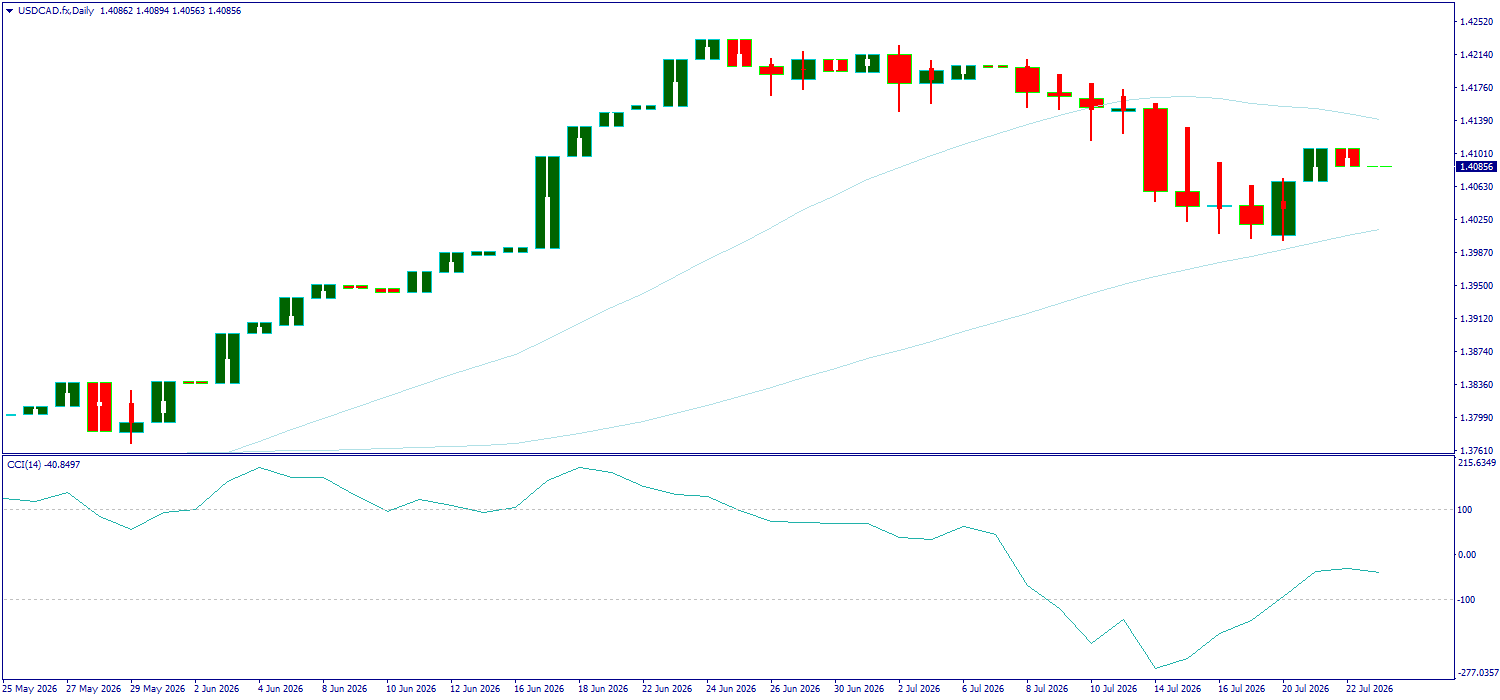This screenshot has height=700, width=1500.
Task: Click the 1.38740 price axis label
Action: (1477, 352)
